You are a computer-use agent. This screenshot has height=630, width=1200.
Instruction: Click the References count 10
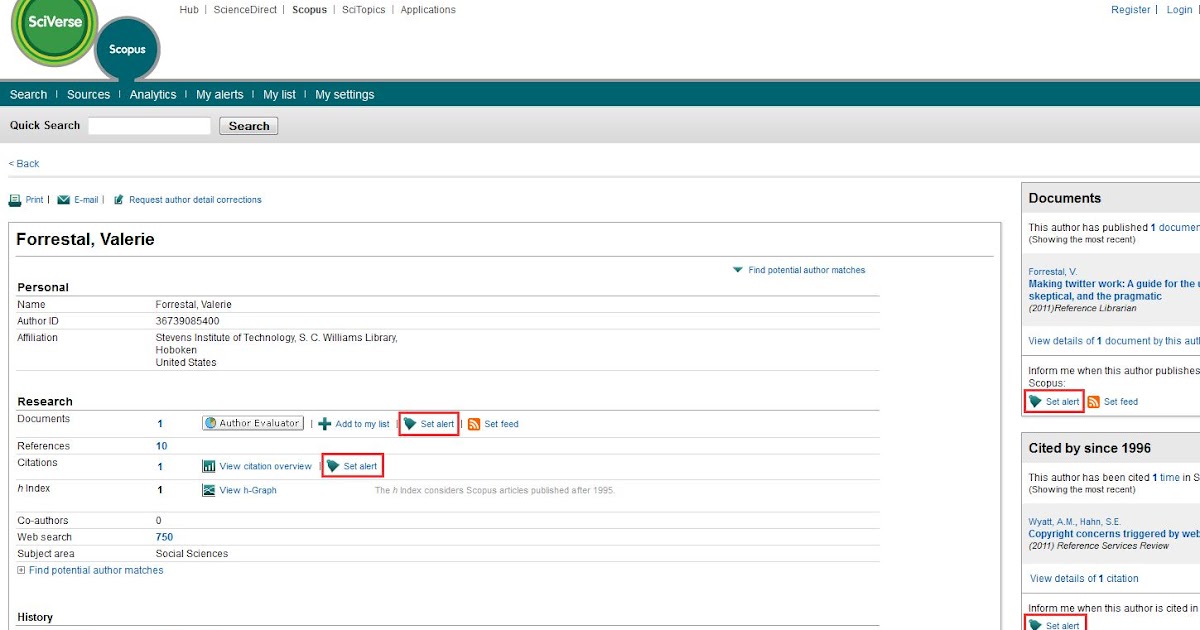[x=162, y=446]
